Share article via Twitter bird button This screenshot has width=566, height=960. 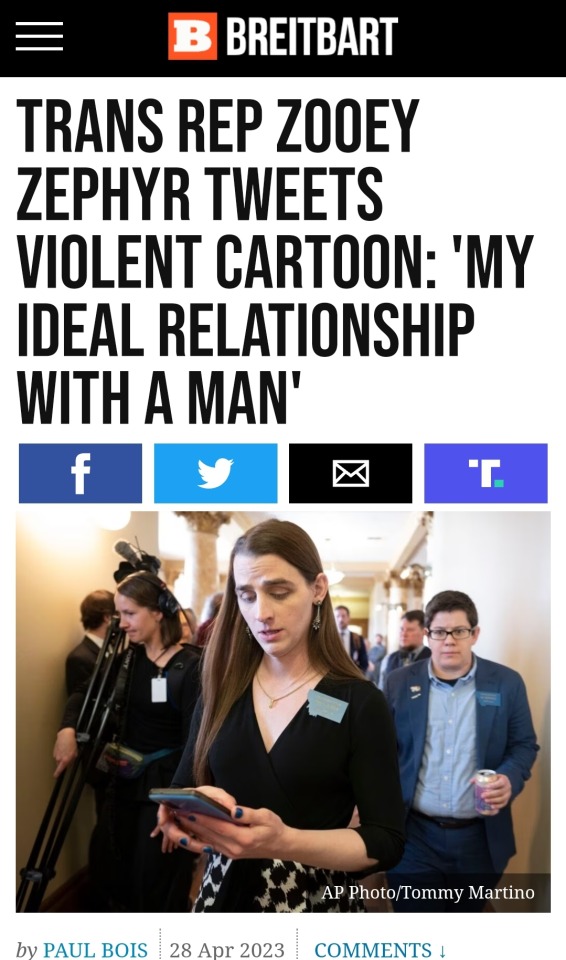(216, 473)
